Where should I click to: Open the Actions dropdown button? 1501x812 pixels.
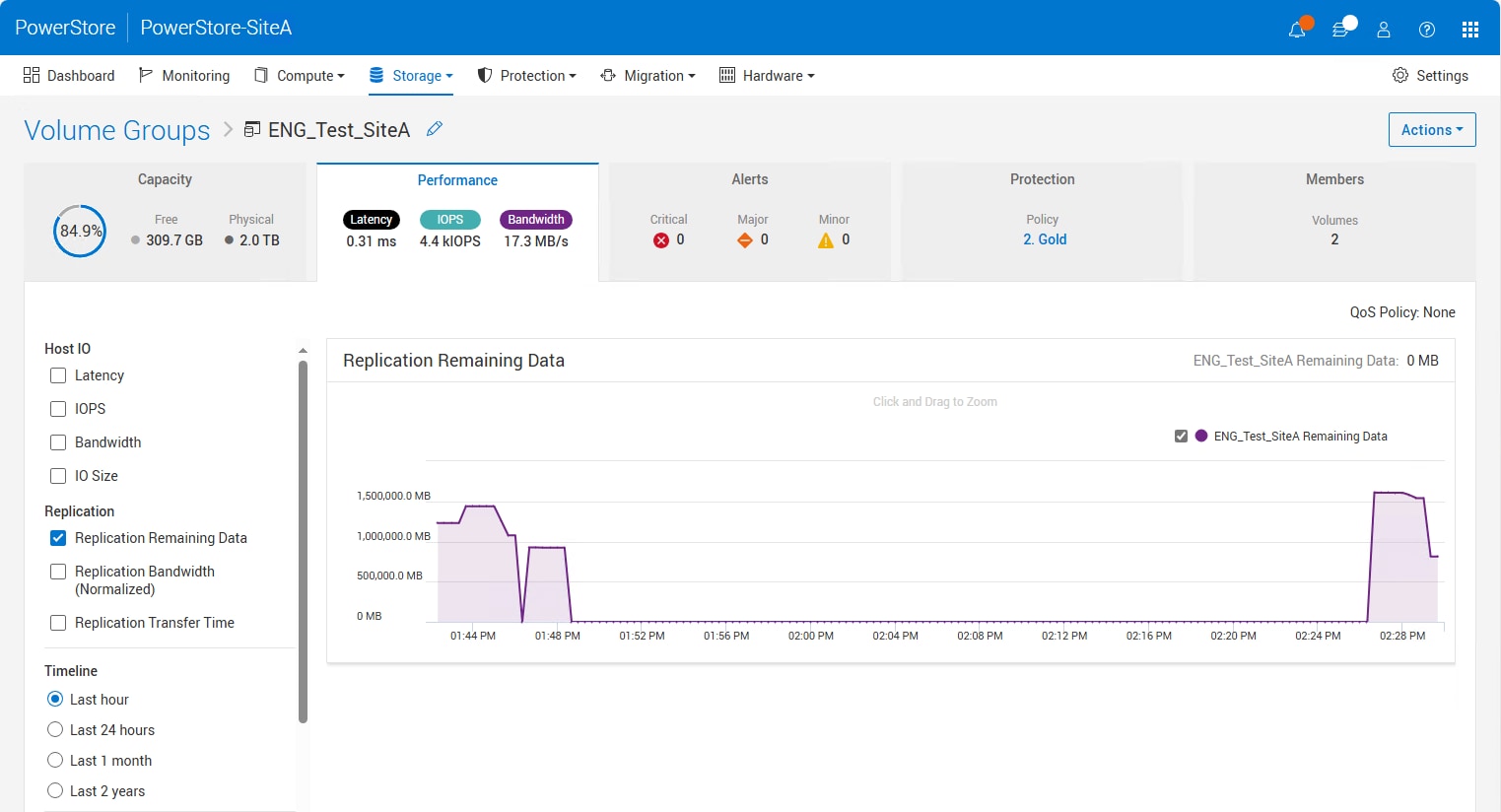[x=1432, y=130]
